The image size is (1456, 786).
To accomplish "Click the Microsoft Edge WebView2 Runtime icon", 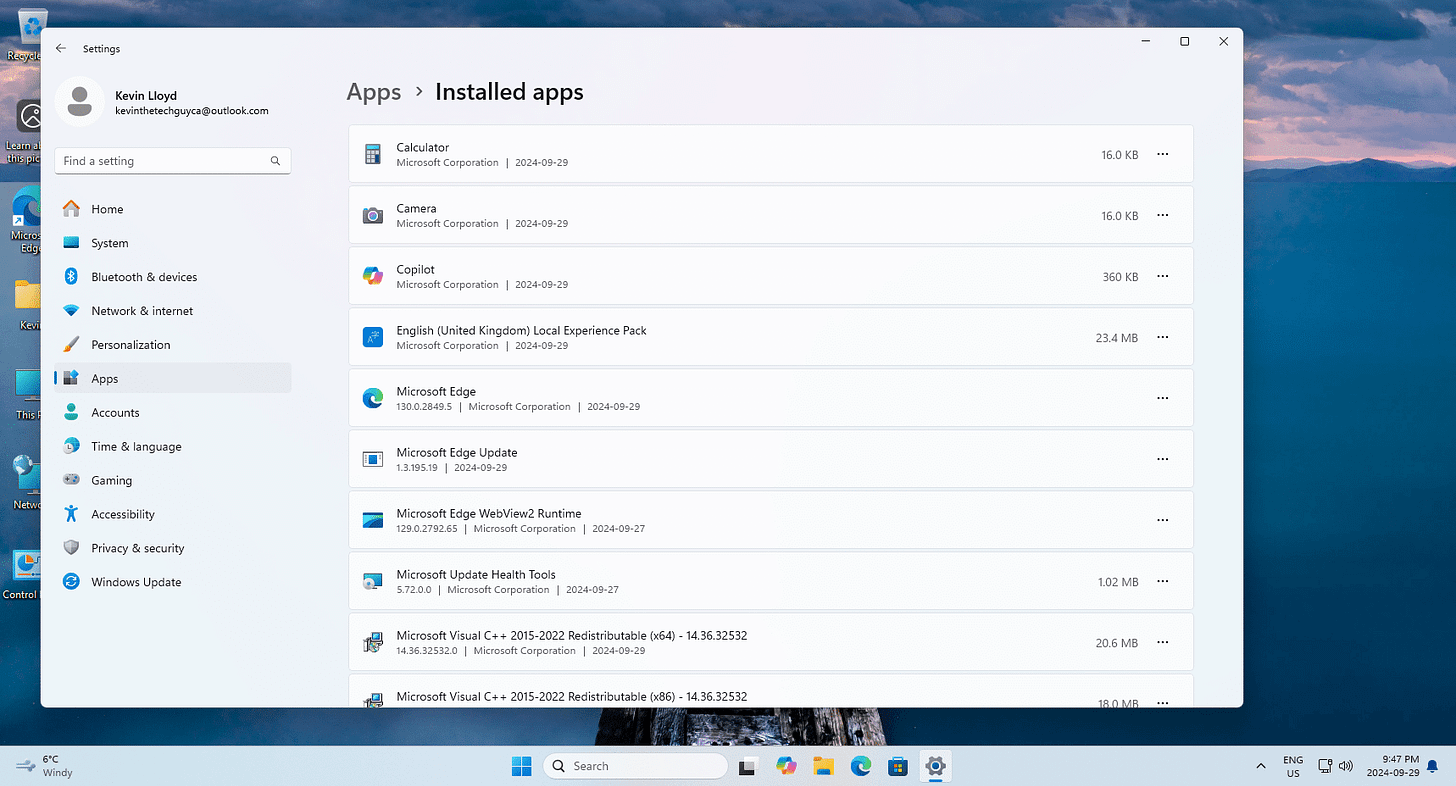I will (372, 520).
